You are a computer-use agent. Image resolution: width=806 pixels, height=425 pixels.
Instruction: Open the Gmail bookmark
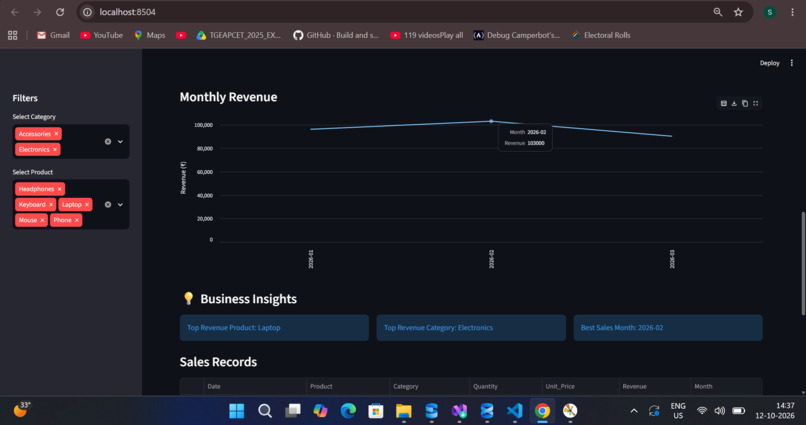click(53, 35)
